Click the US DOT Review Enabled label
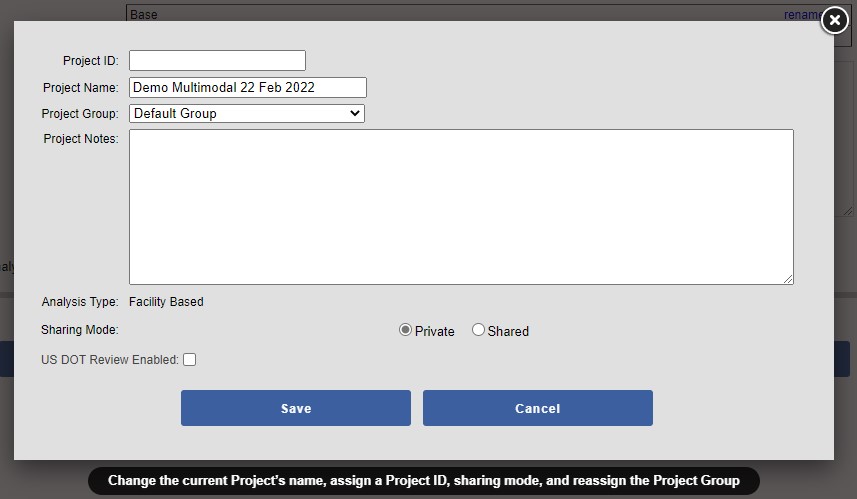This screenshot has height=499, width=857. pos(110,360)
